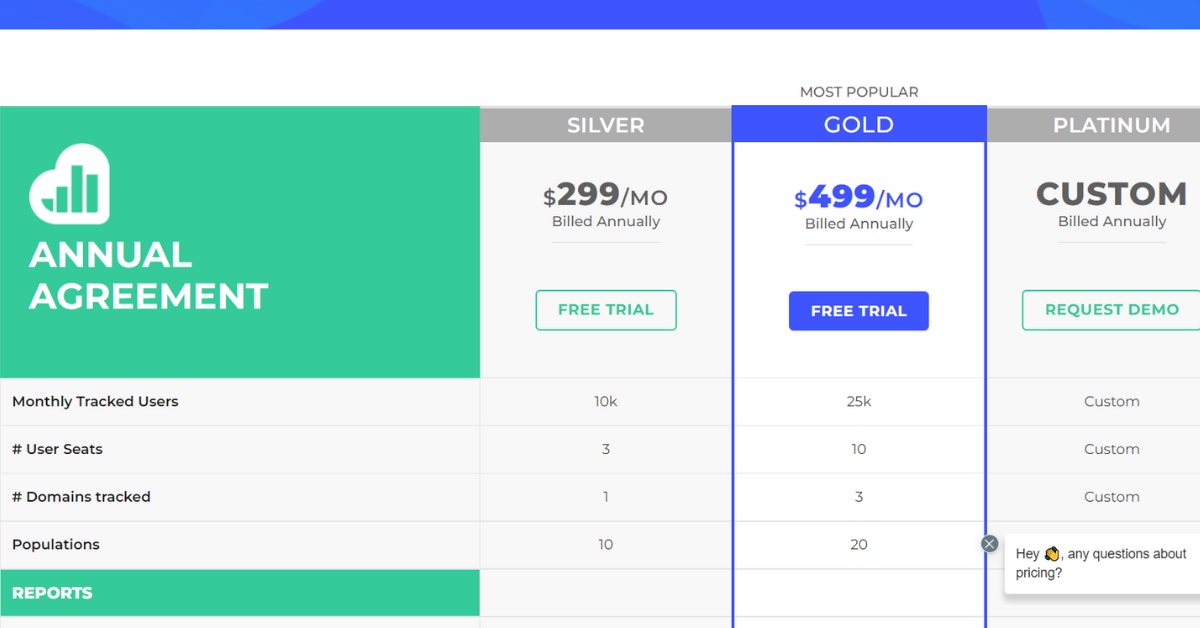Click the $299/MO Silver price
The image size is (1200, 628).
coord(606,195)
